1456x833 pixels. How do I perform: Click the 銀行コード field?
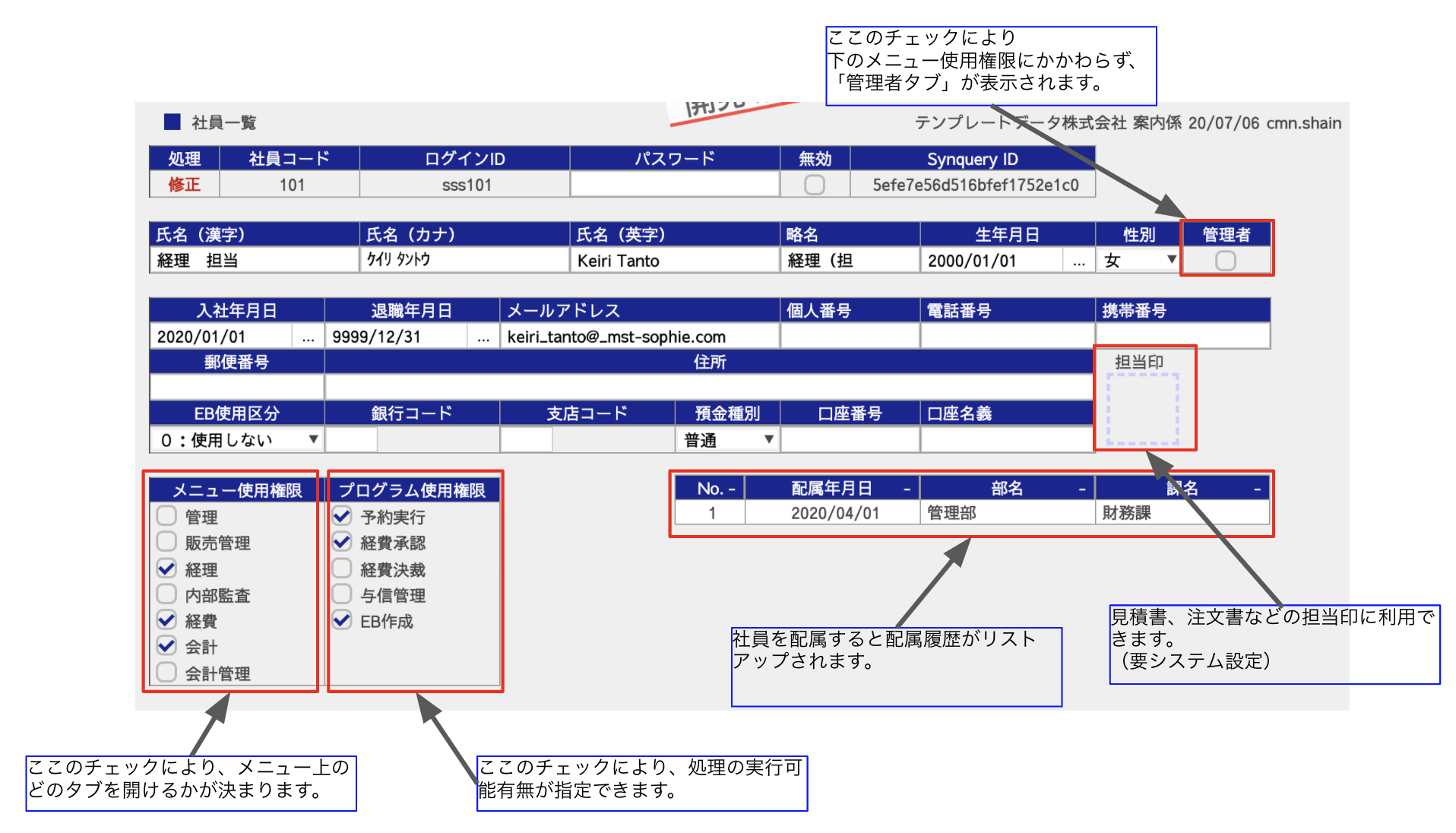[x=351, y=439]
